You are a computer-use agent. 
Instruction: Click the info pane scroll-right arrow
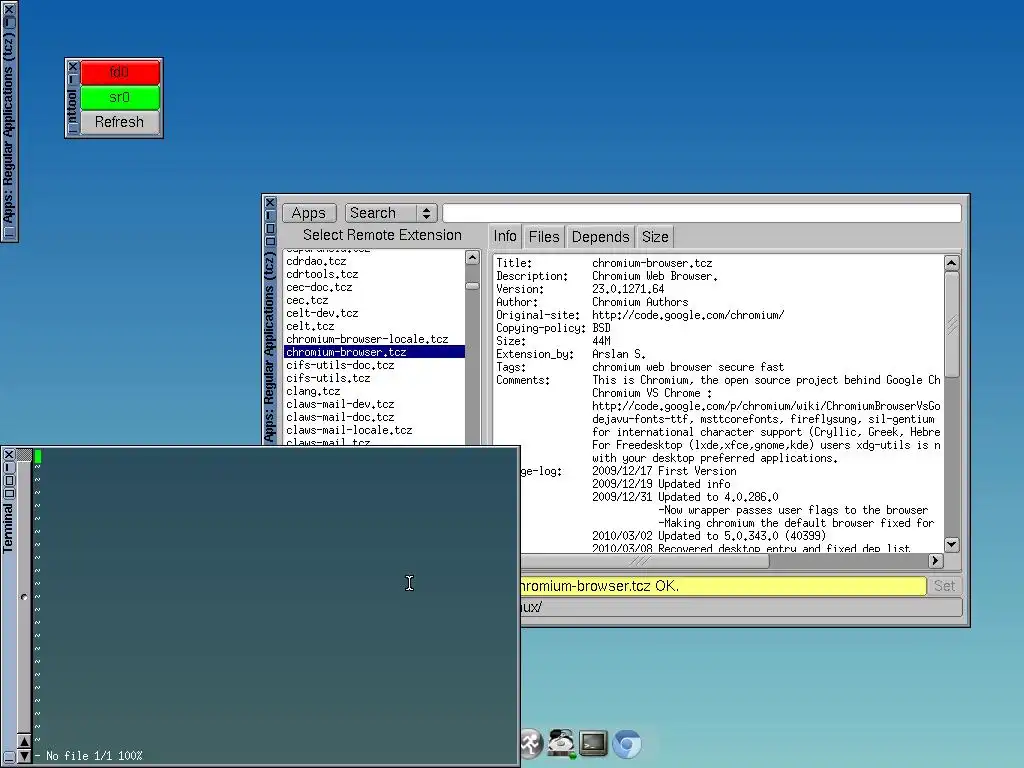(x=935, y=560)
